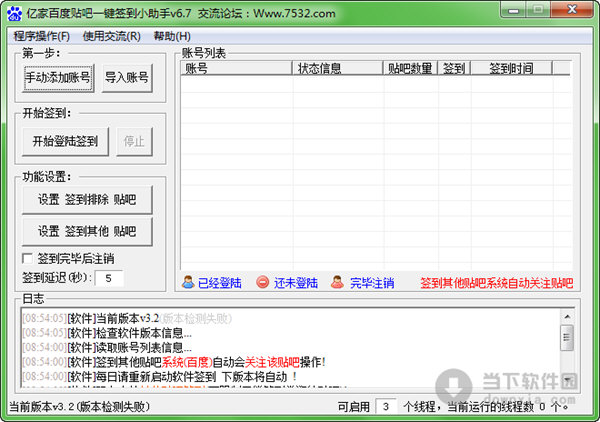Click the 贴吧数量 column header
The width and height of the screenshot is (600, 422).
coord(410,68)
